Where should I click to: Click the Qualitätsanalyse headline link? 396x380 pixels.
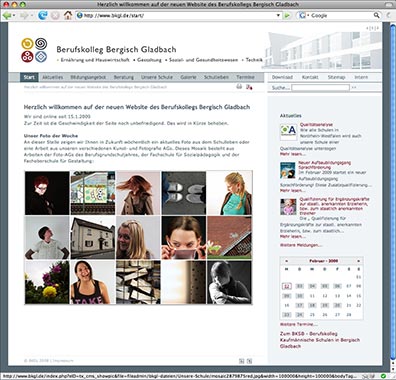(316, 124)
